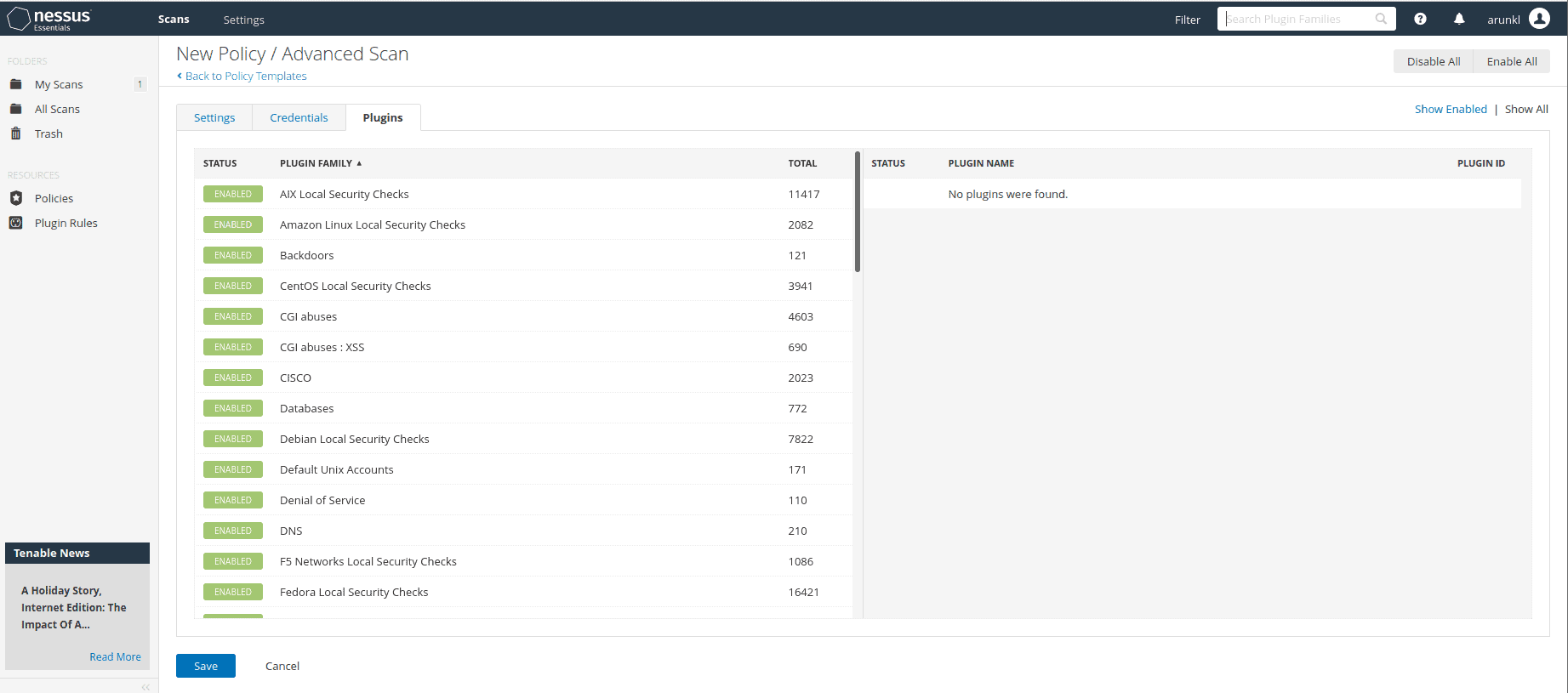1568x693 pixels.
Task: Toggle ENABLED status for F5 Networks Local Security Checks
Action: (x=233, y=561)
